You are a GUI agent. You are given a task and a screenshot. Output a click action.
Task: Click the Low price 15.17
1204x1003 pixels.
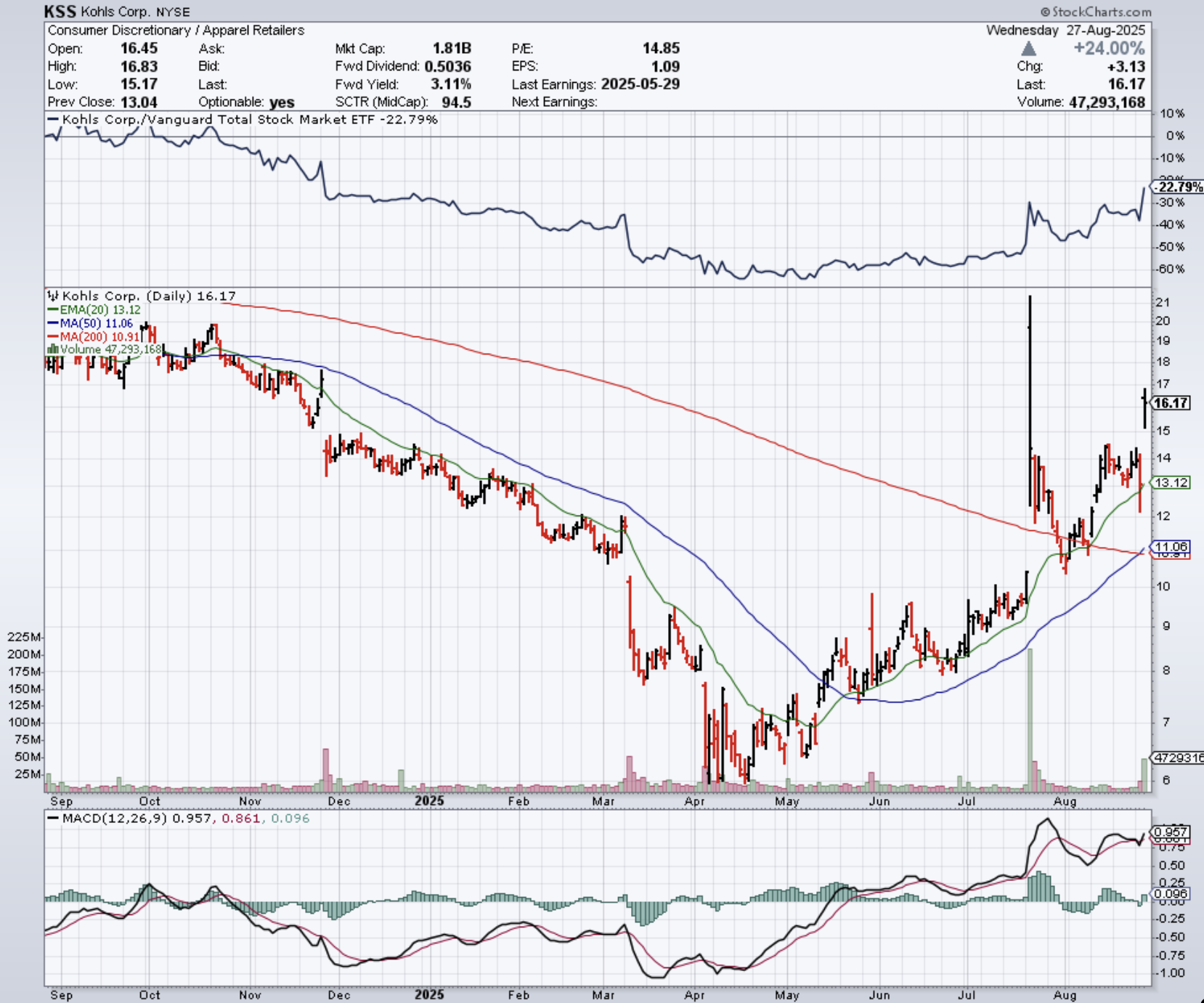pyautogui.click(x=139, y=84)
